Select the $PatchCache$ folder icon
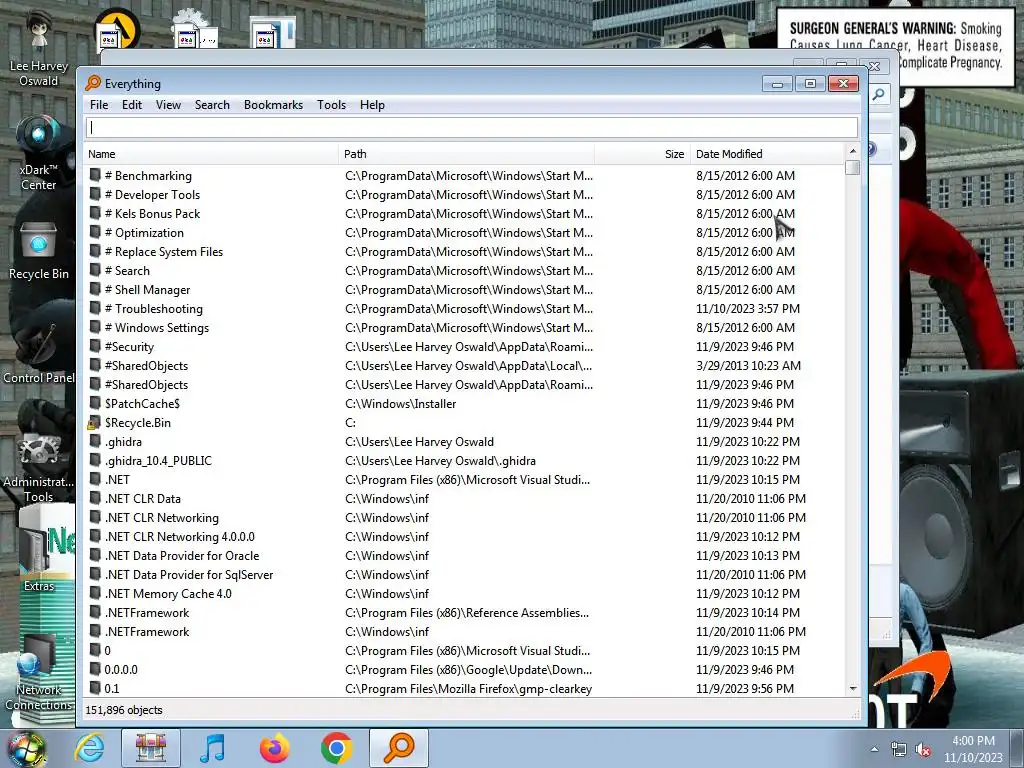Screen dimensions: 1024x768 tap(95, 403)
